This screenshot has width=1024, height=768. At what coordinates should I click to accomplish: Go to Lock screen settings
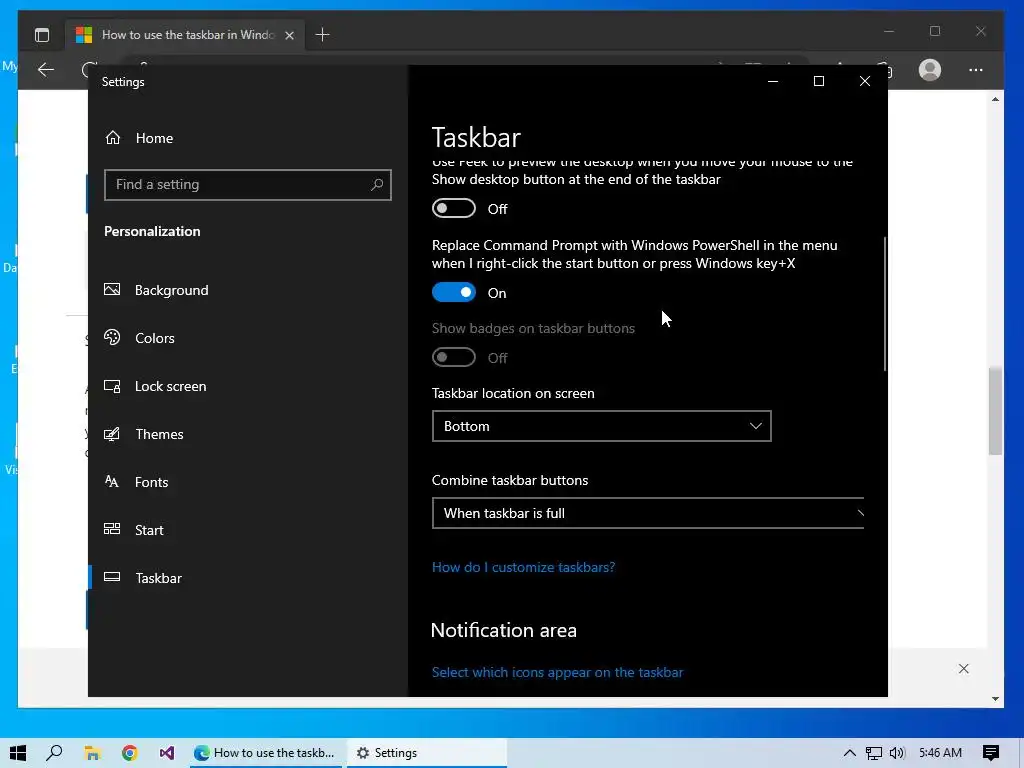(x=170, y=386)
